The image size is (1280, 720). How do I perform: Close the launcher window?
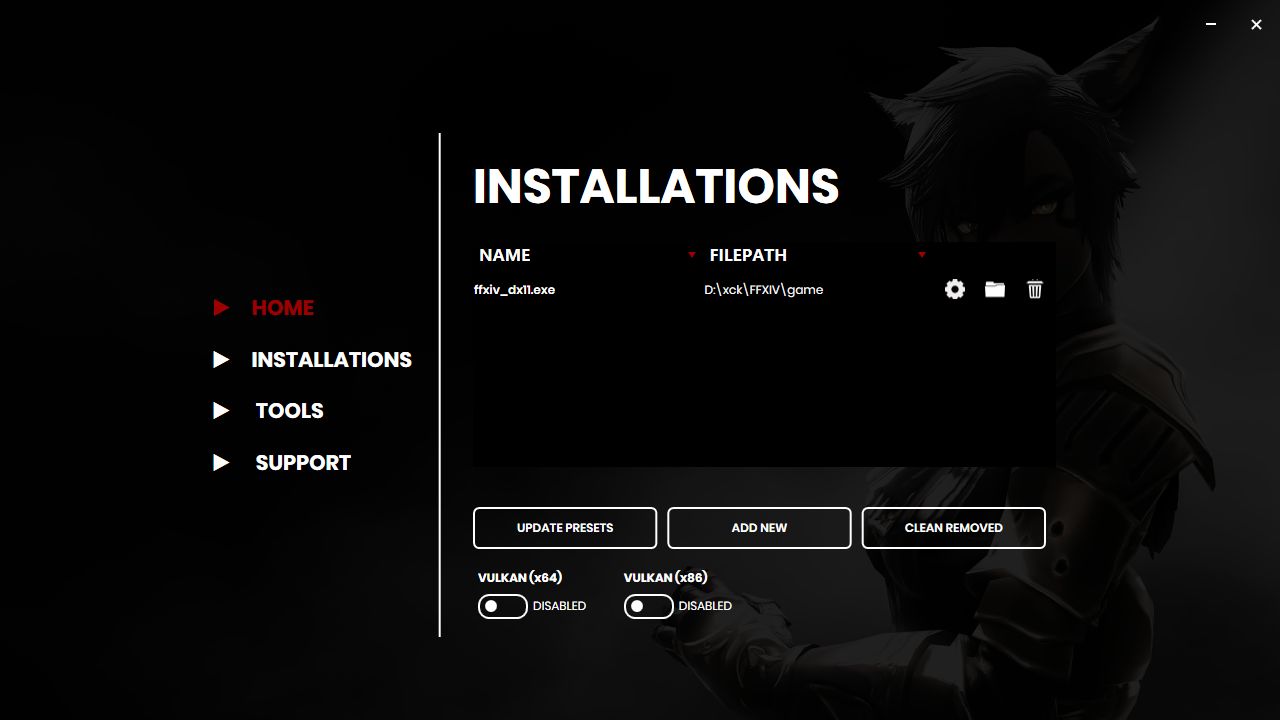tap(1256, 24)
